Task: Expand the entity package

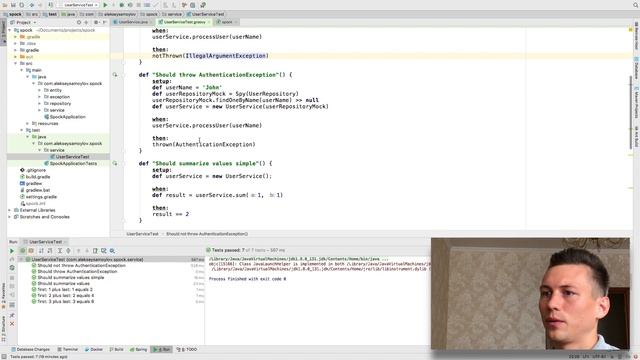Action: point(40,90)
